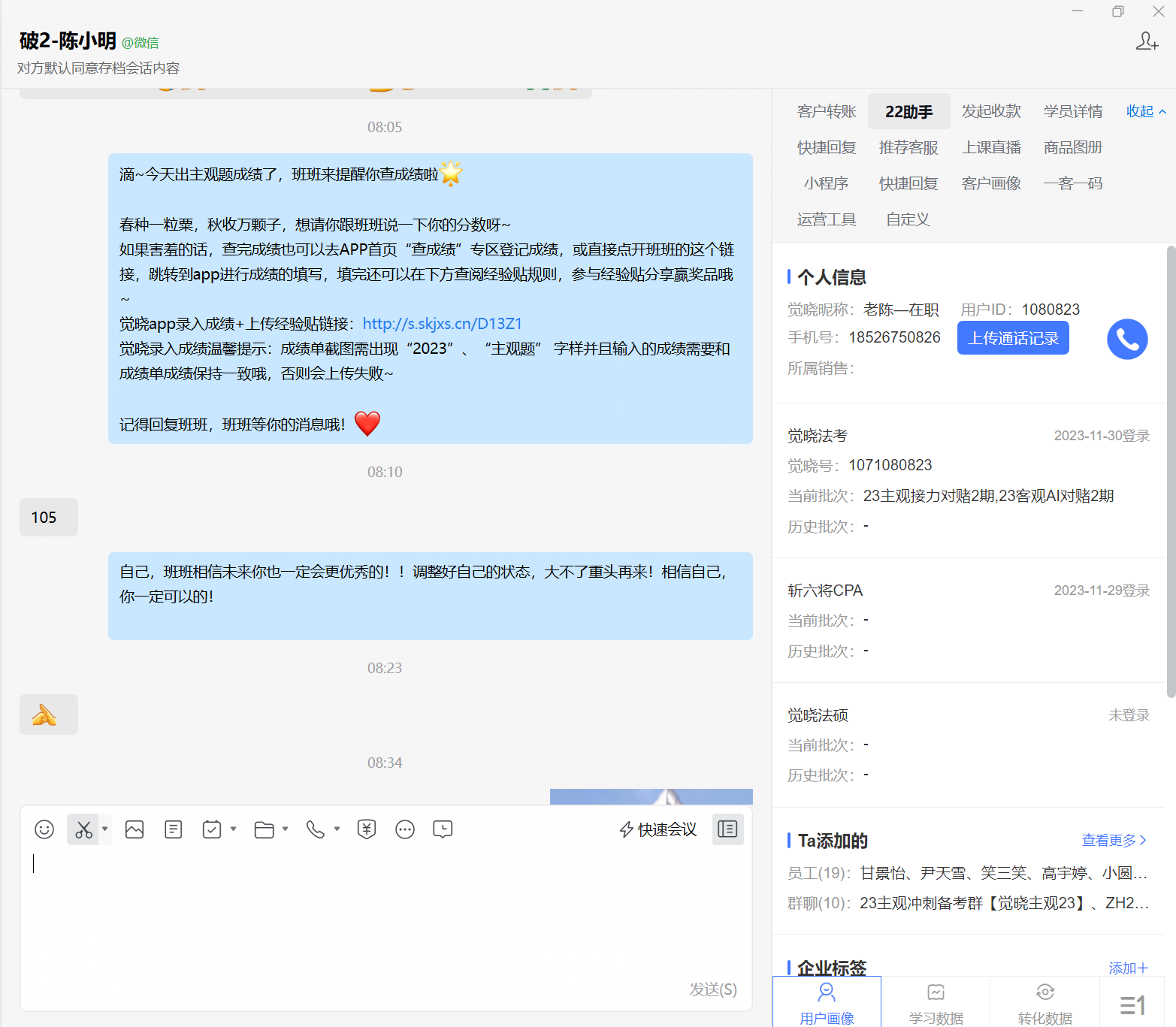Click the right panel vertical scrollbar
This screenshot has height=1027, width=1176.
1171,472
